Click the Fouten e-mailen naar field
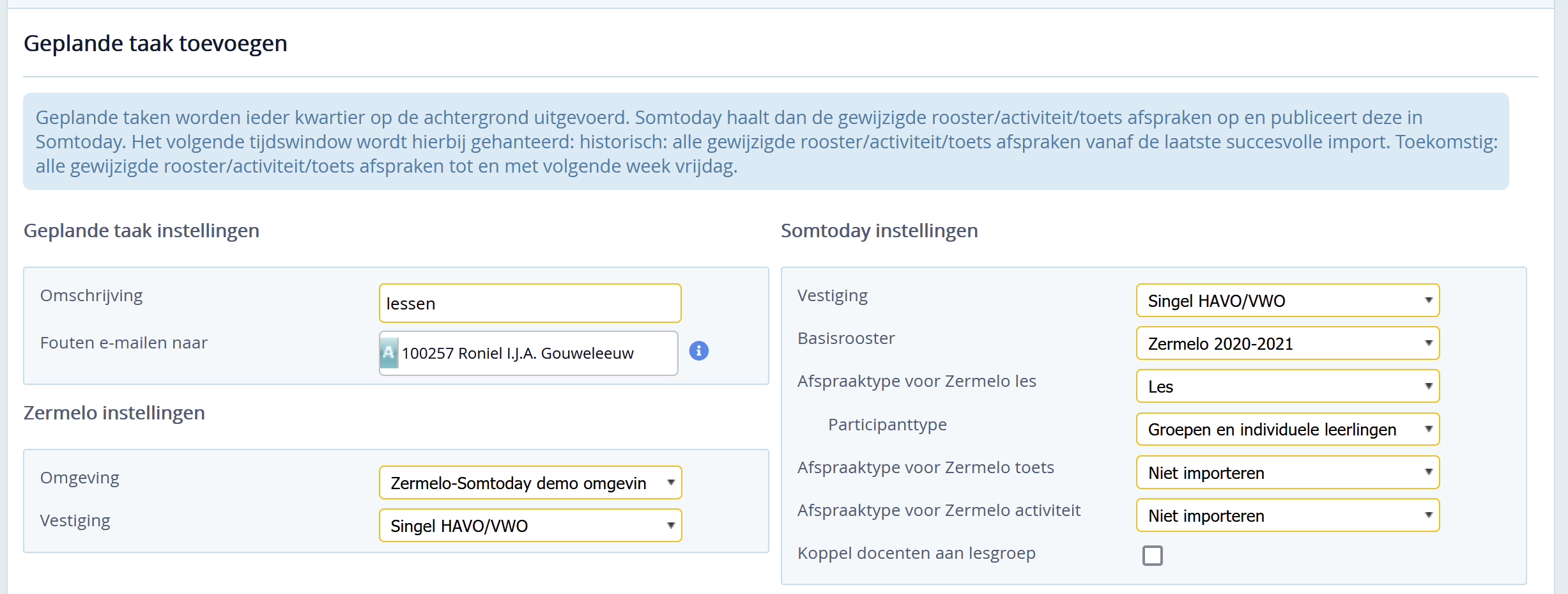The height and width of the screenshot is (594, 1568). 528,353
